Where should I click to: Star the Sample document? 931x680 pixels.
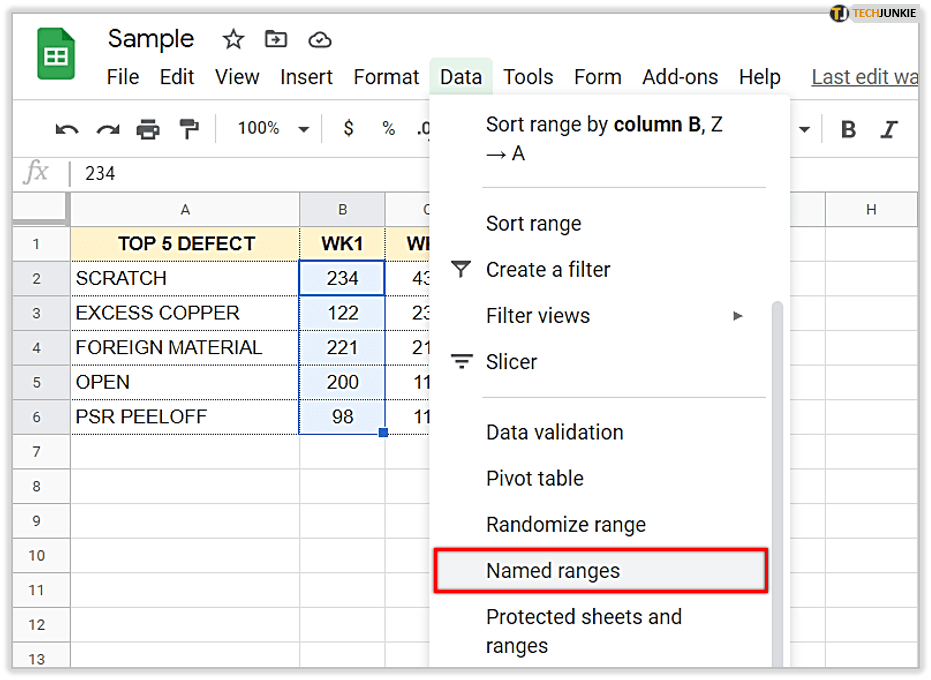(233, 40)
